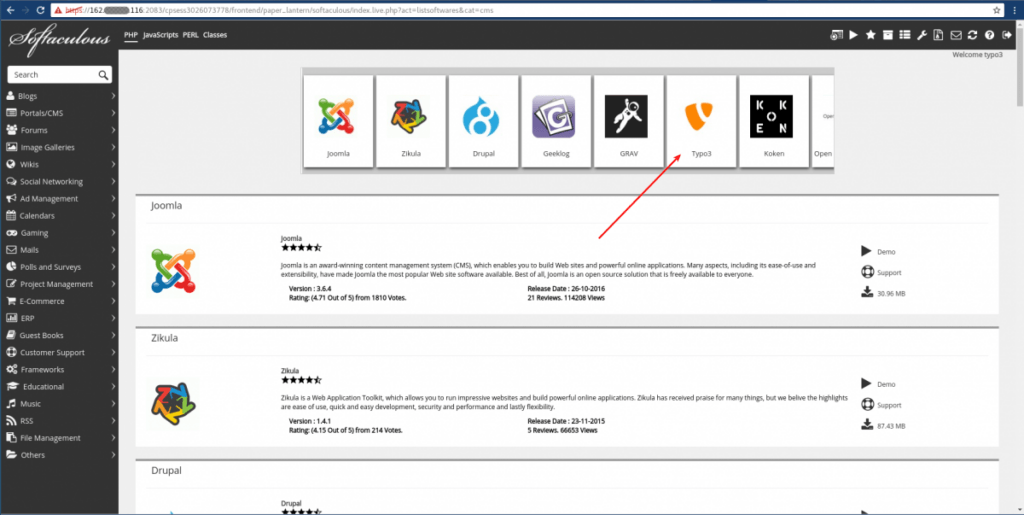The width and height of the screenshot is (1024, 515).
Task: Switch to the PERL tab
Action: tap(190, 35)
